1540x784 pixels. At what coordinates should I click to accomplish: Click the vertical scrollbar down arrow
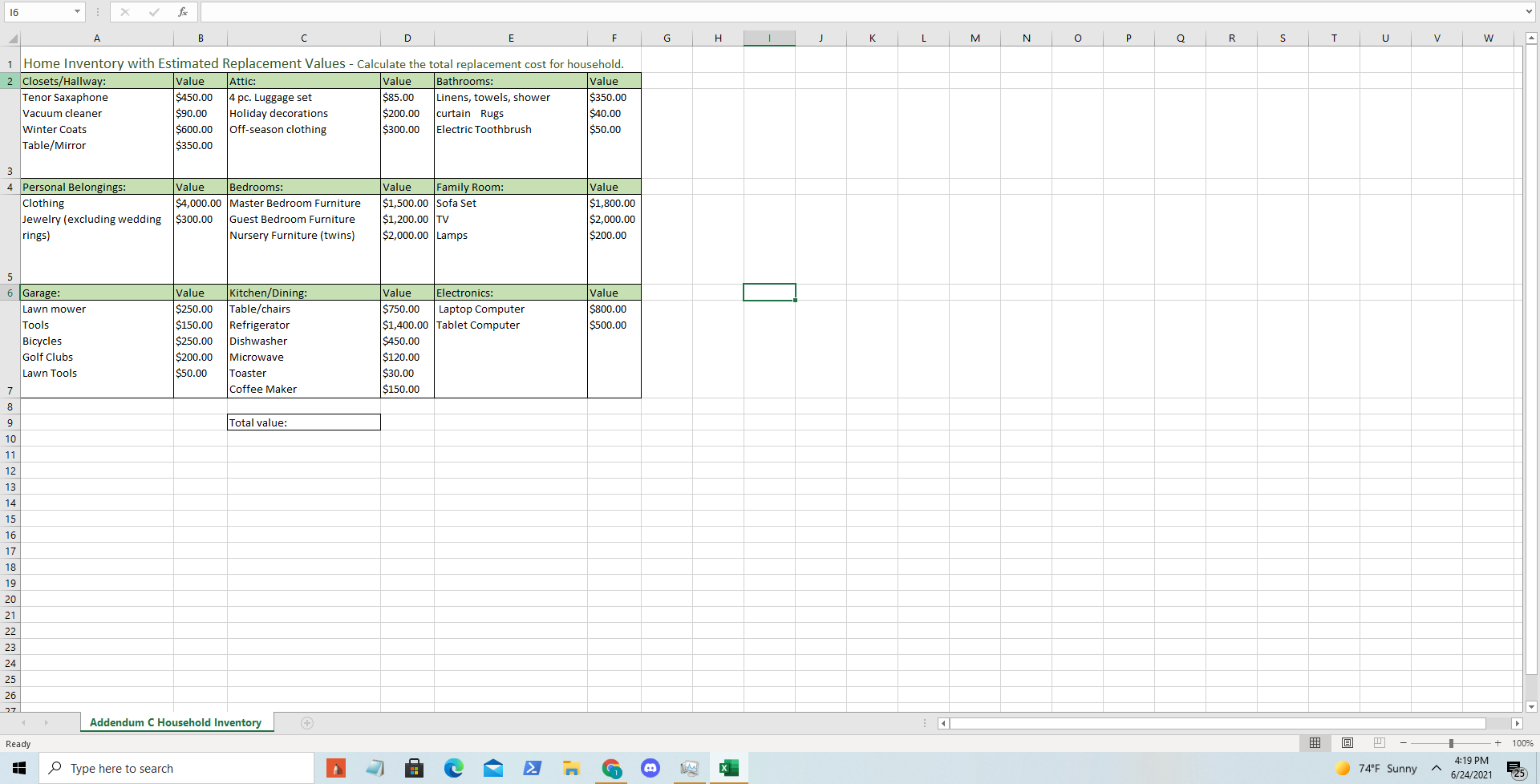tap(1531, 706)
